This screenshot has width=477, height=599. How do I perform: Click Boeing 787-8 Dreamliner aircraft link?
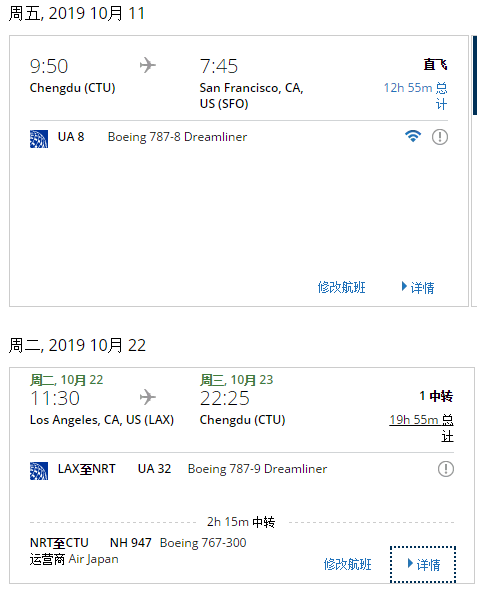[177, 137]
